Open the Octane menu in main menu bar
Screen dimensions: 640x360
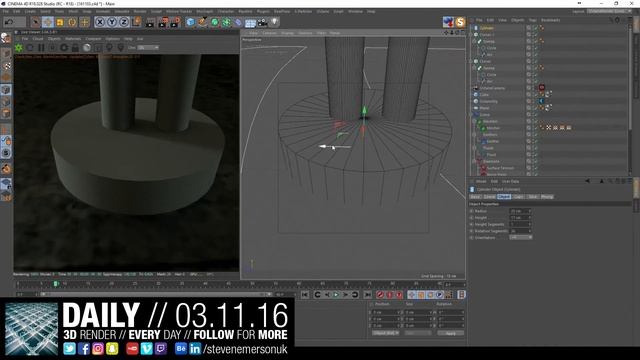click(322, 11)
